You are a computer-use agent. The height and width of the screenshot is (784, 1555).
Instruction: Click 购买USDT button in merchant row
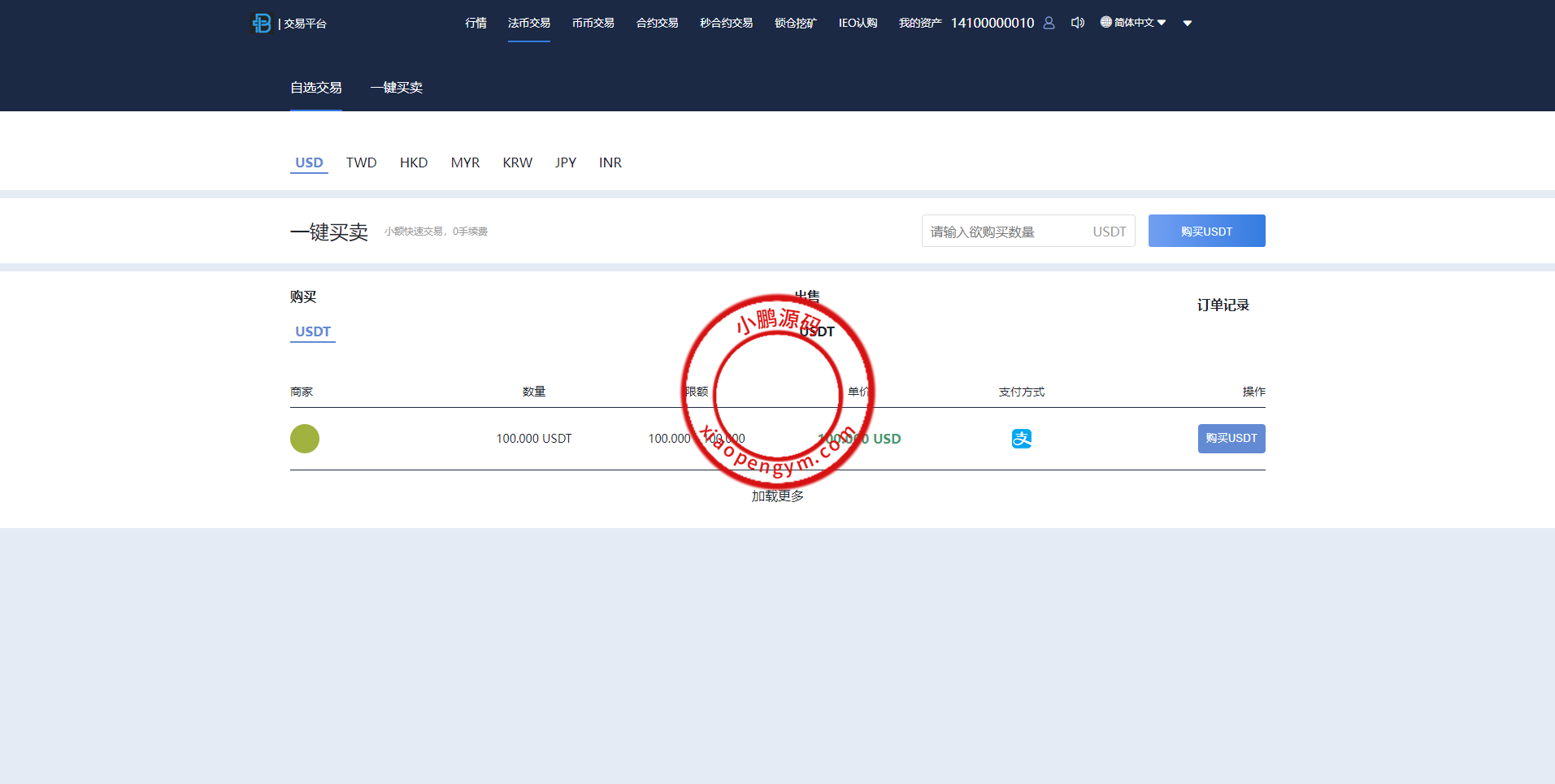pyautogui.click(x=1231, y=439)
